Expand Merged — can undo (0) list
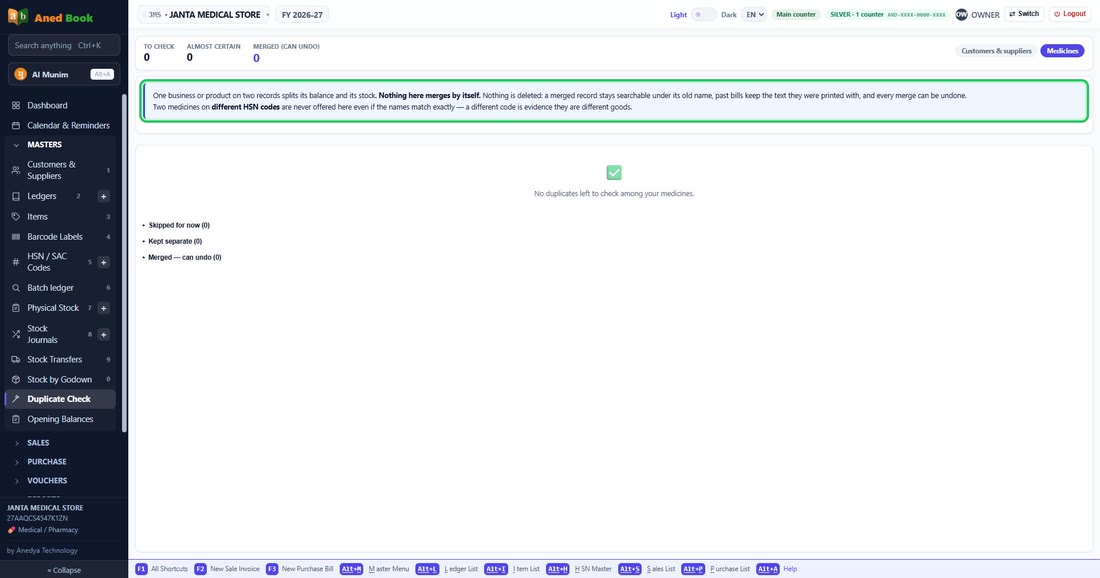This screenshot has width=1100, height=578. point(182,257)
